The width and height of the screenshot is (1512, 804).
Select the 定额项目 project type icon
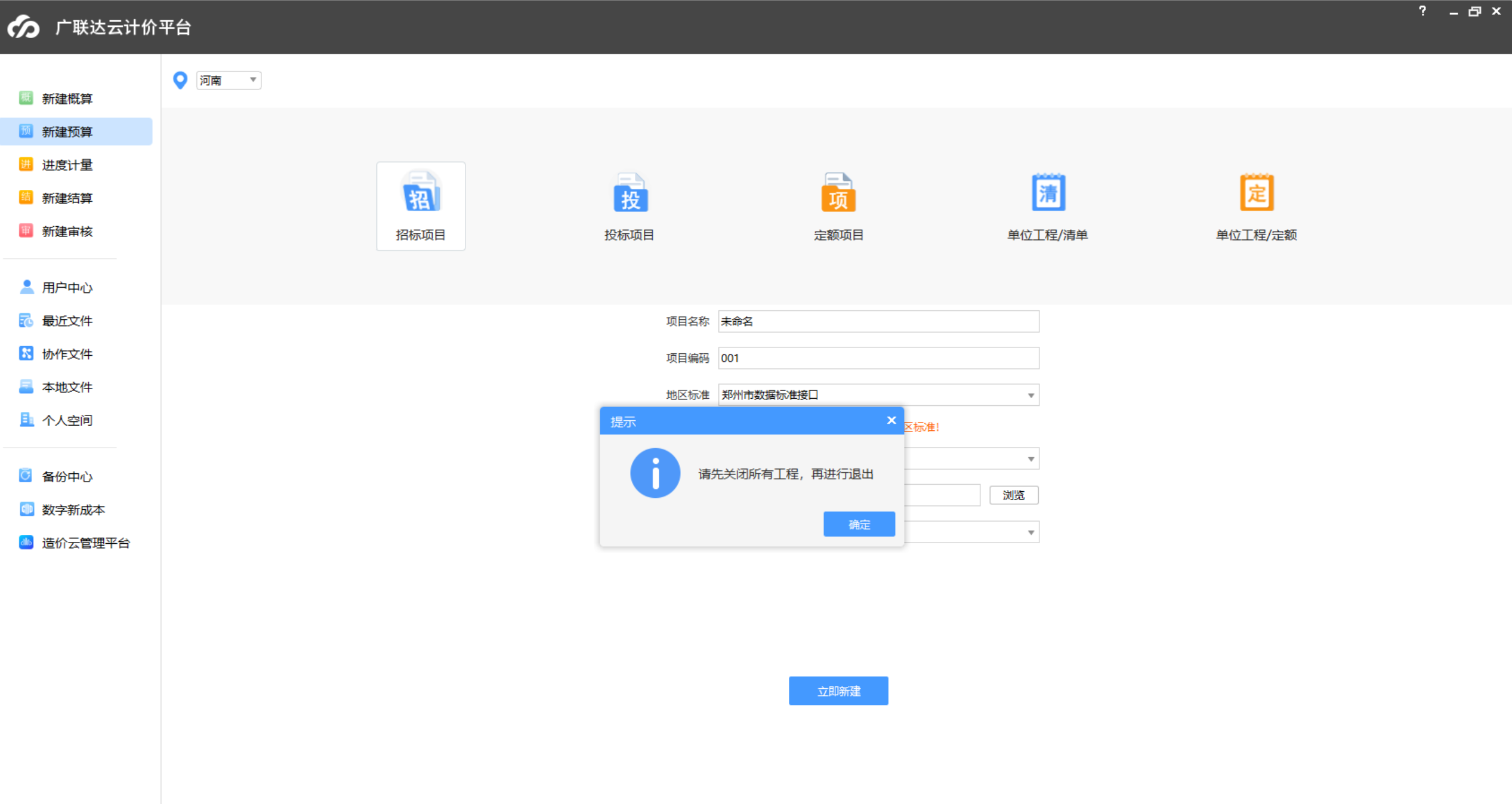pyautogui.click(x=838, y=192)
